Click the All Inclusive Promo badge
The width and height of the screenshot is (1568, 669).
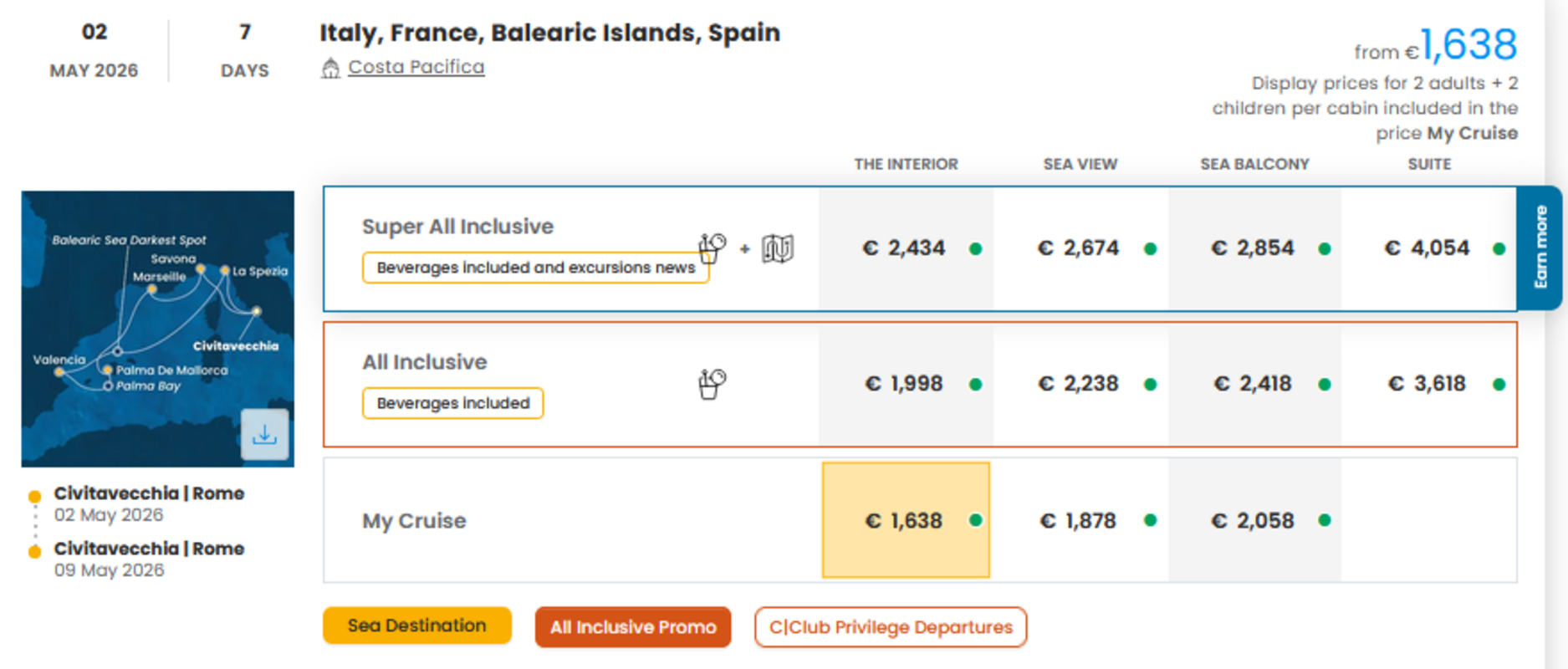click(633, 627)
